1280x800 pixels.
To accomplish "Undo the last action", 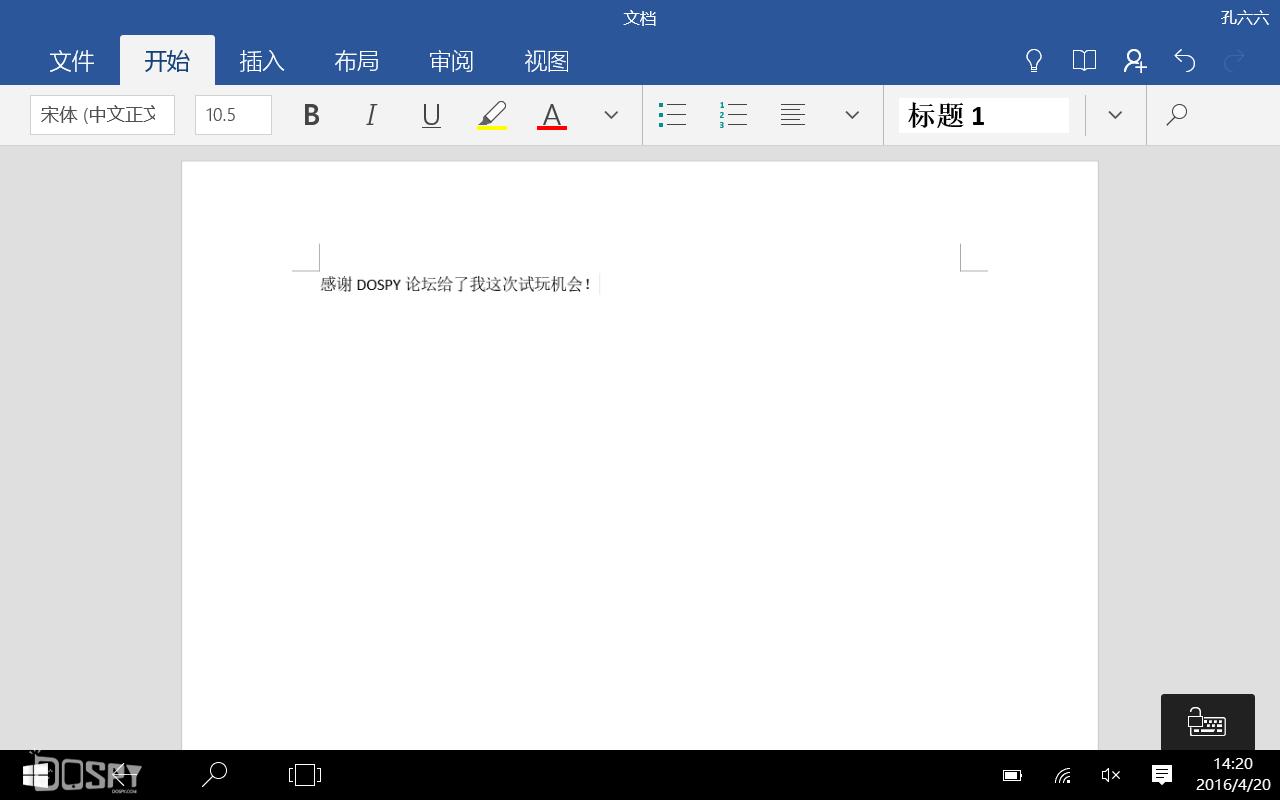I will tap(1185, 61).
